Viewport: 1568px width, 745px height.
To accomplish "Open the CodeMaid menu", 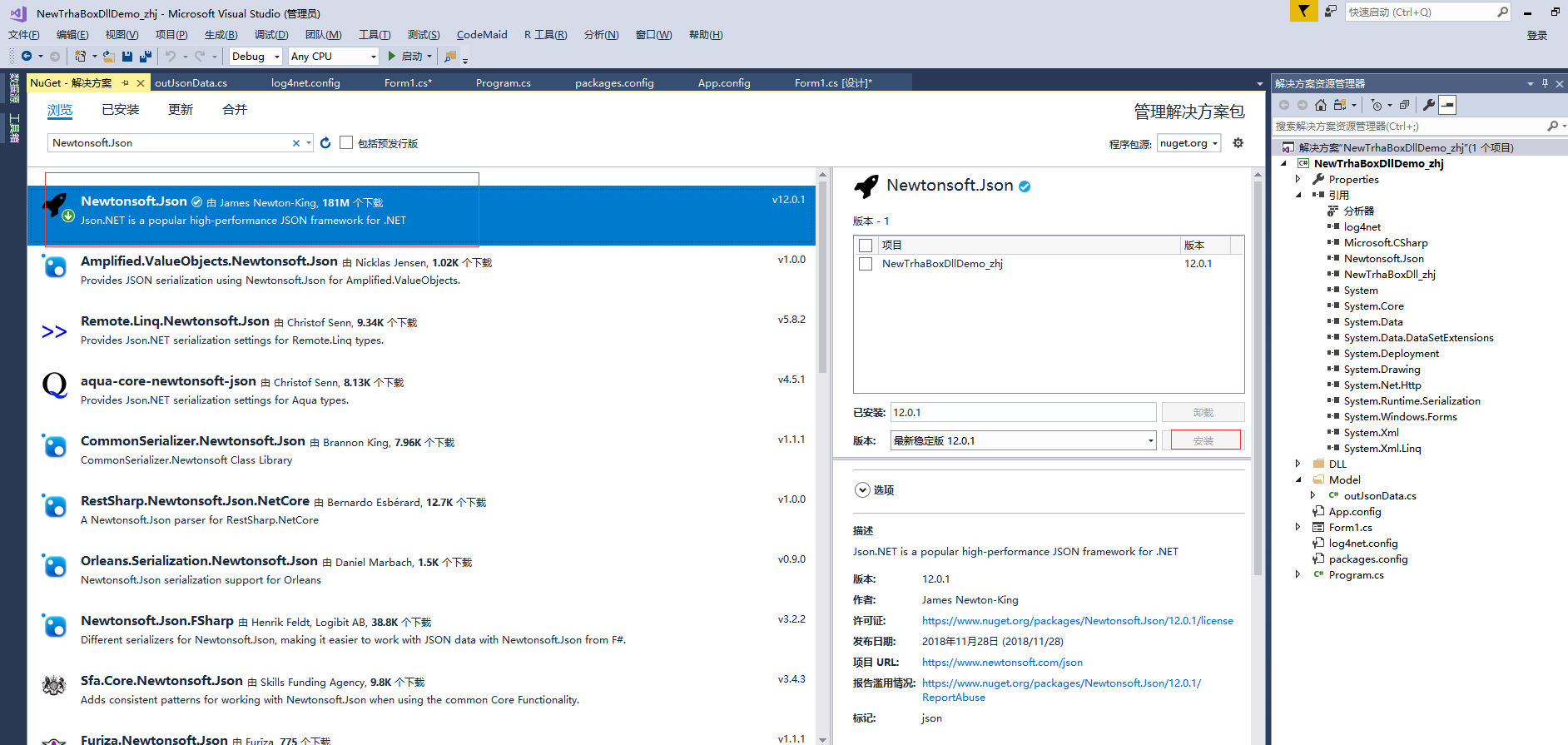I will (x=482, y=35).
